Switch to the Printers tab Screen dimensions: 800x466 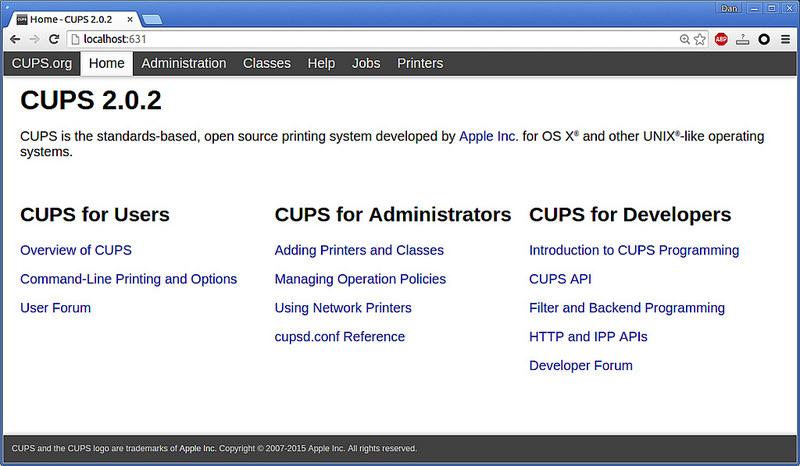coord(420,63)
